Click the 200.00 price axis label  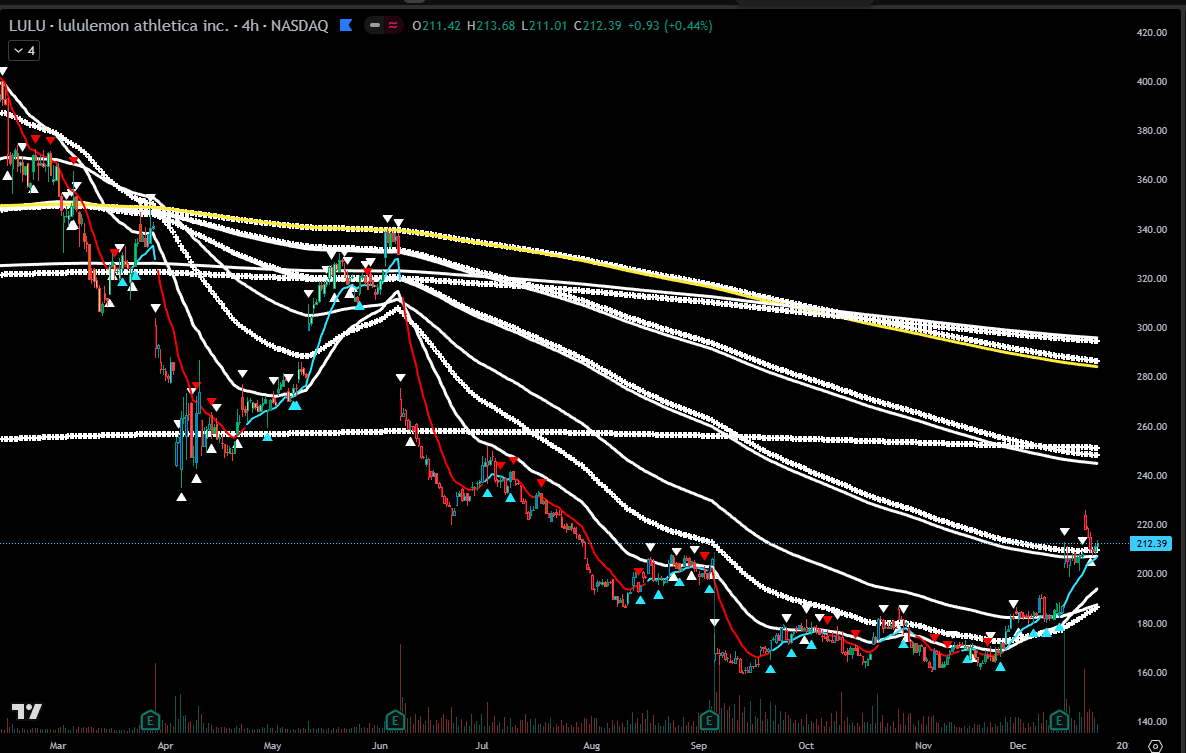(1152, 574)
